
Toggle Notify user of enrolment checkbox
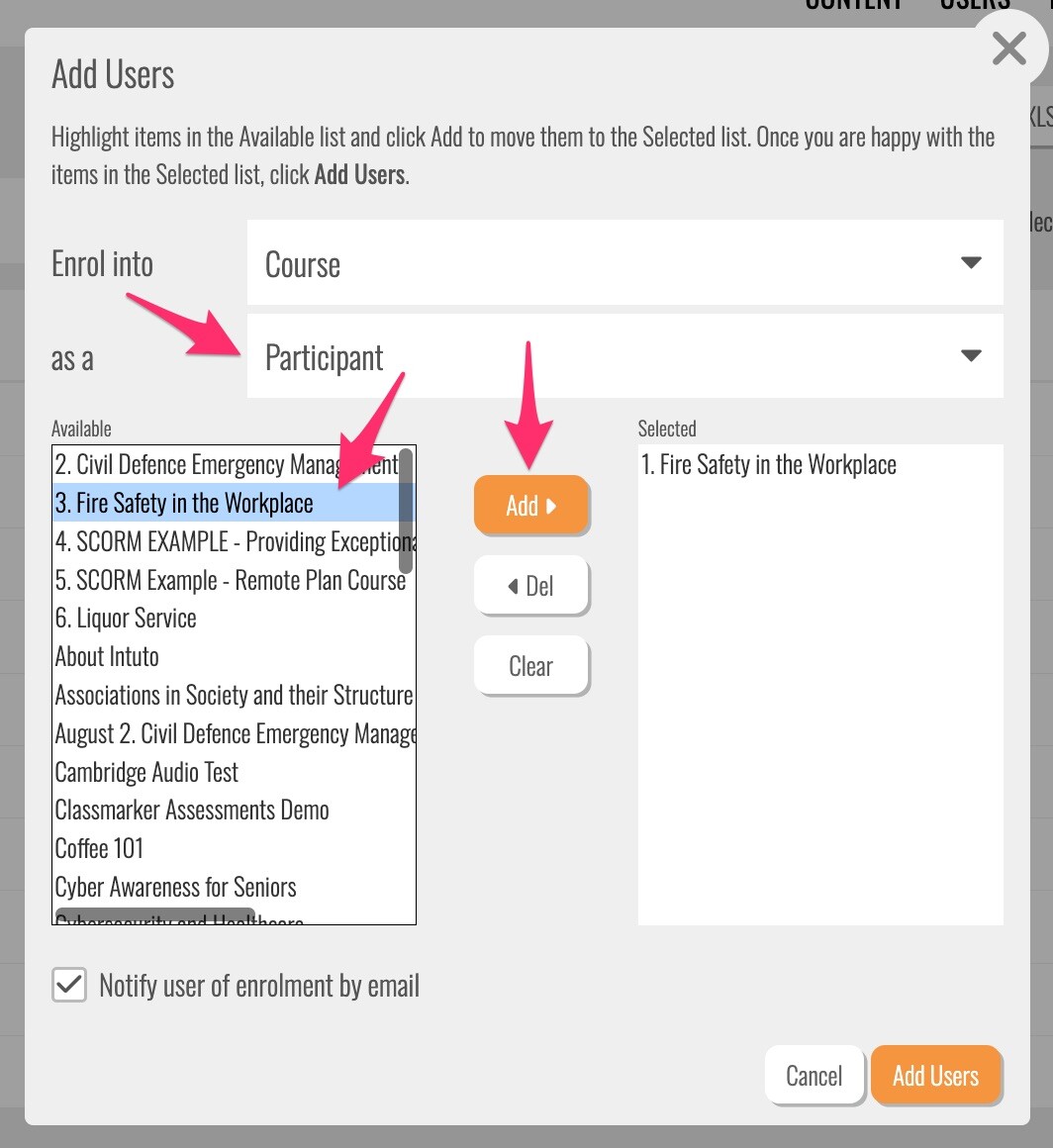(69, 986)
